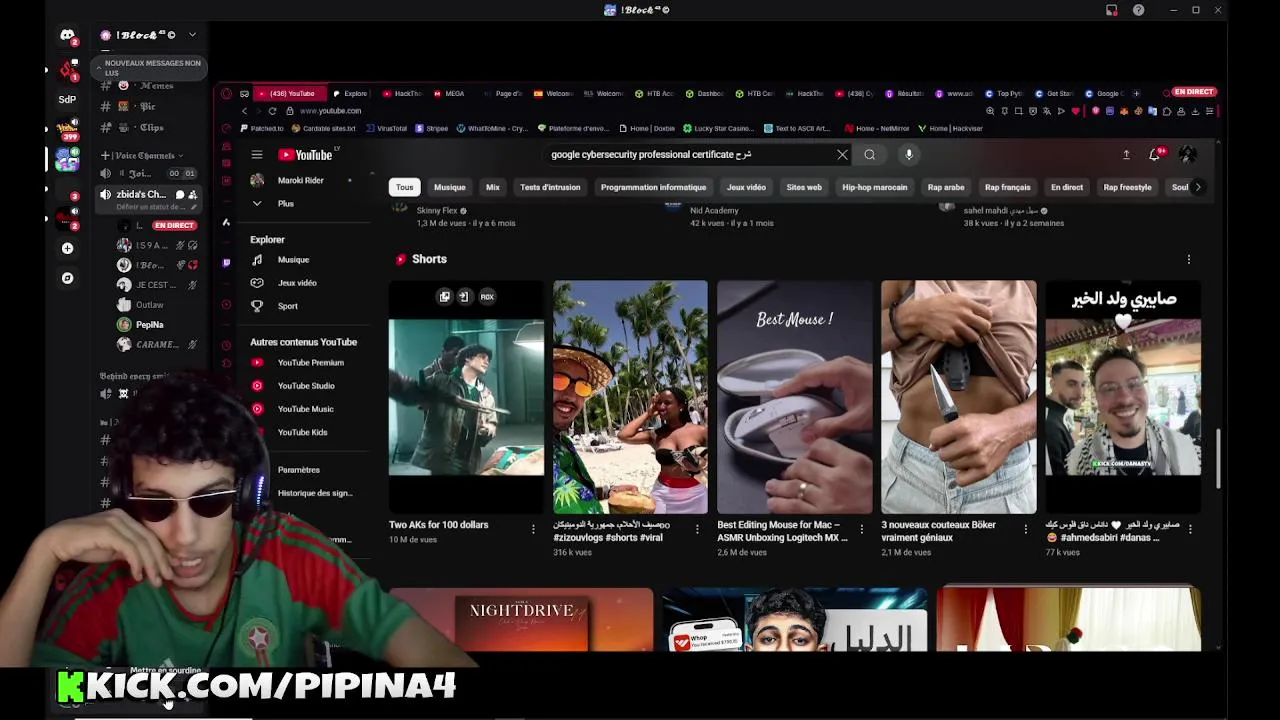Image resolution: width=1280 pixels, height=720 pixels.
Task: Open Musique in Explorer section
Action: tap(293, 260)
